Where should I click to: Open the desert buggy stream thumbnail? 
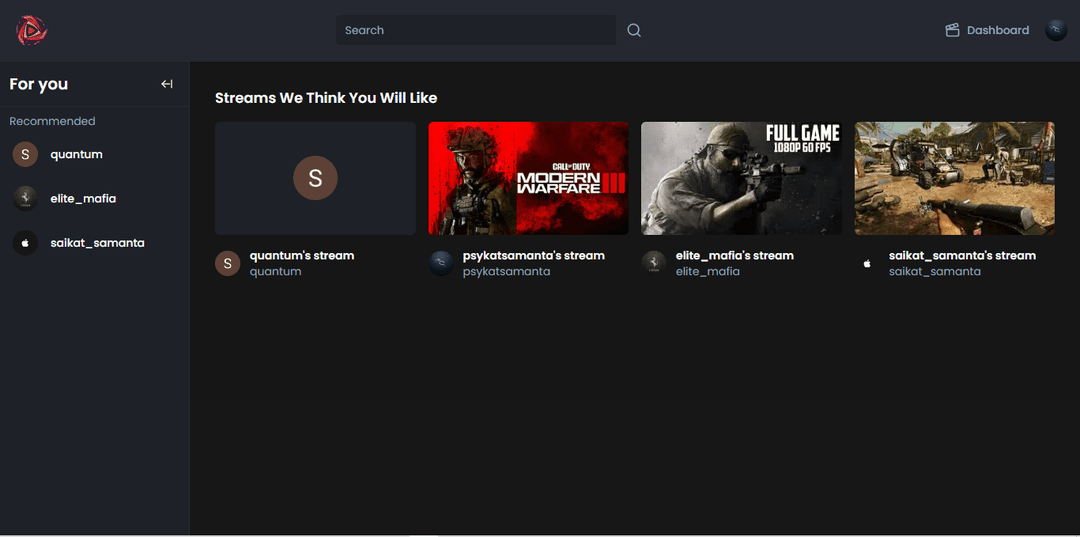click(955, 178)
